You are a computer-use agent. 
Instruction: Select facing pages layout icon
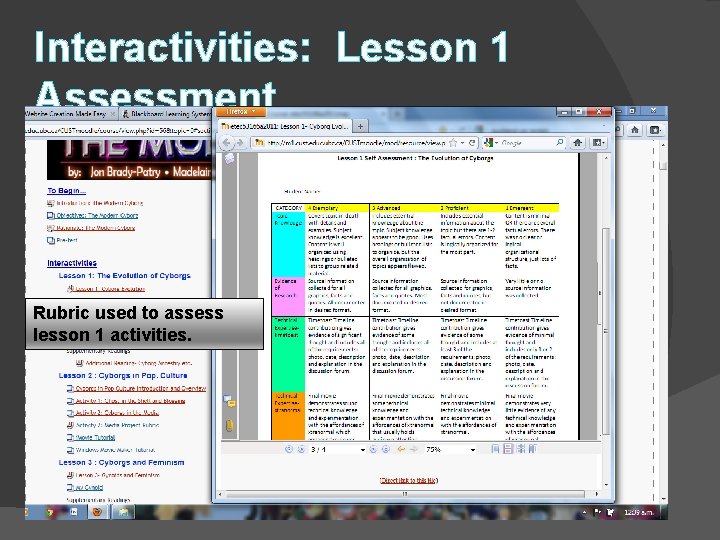coord(520,449)
